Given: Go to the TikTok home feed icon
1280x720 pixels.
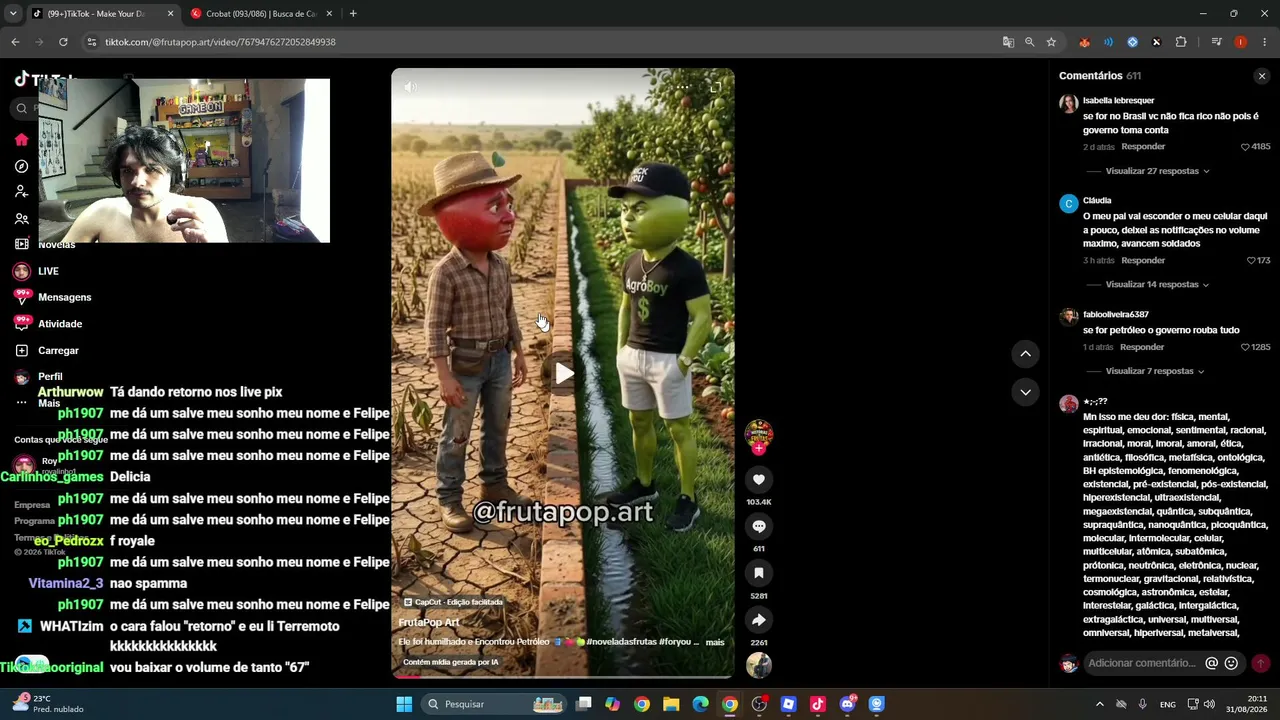Looking at the screenshot, I should [21, 139].
